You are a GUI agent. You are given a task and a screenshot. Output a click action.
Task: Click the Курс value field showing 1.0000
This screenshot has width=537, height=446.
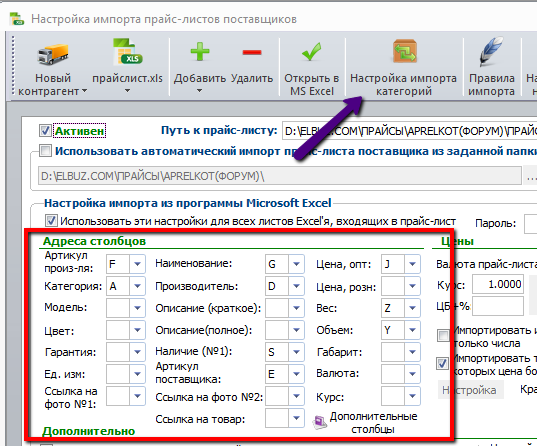[x=498, y=284]
